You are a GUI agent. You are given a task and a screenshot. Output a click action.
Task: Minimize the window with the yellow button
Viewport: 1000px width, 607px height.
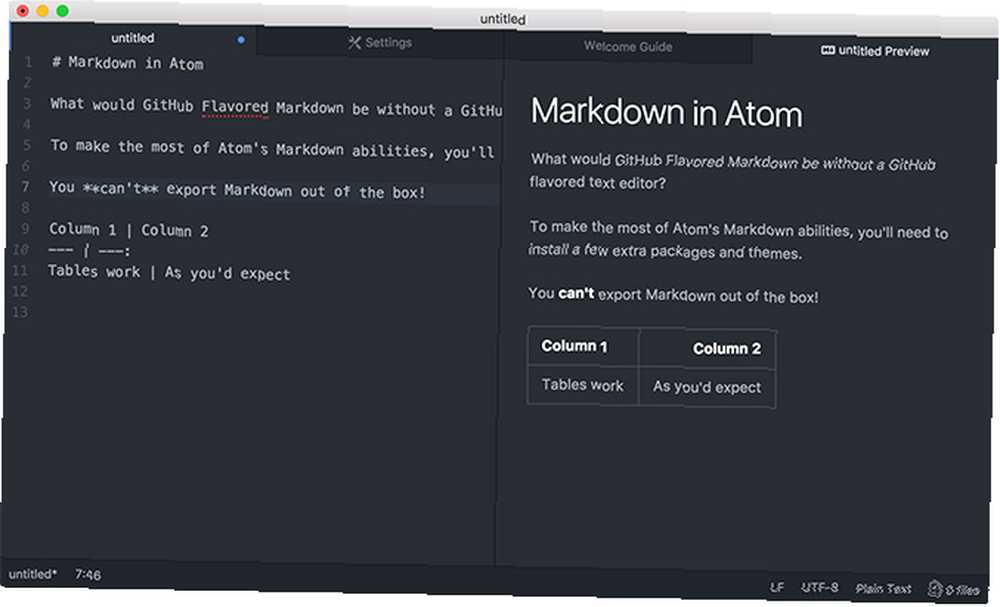click(42, 11)
